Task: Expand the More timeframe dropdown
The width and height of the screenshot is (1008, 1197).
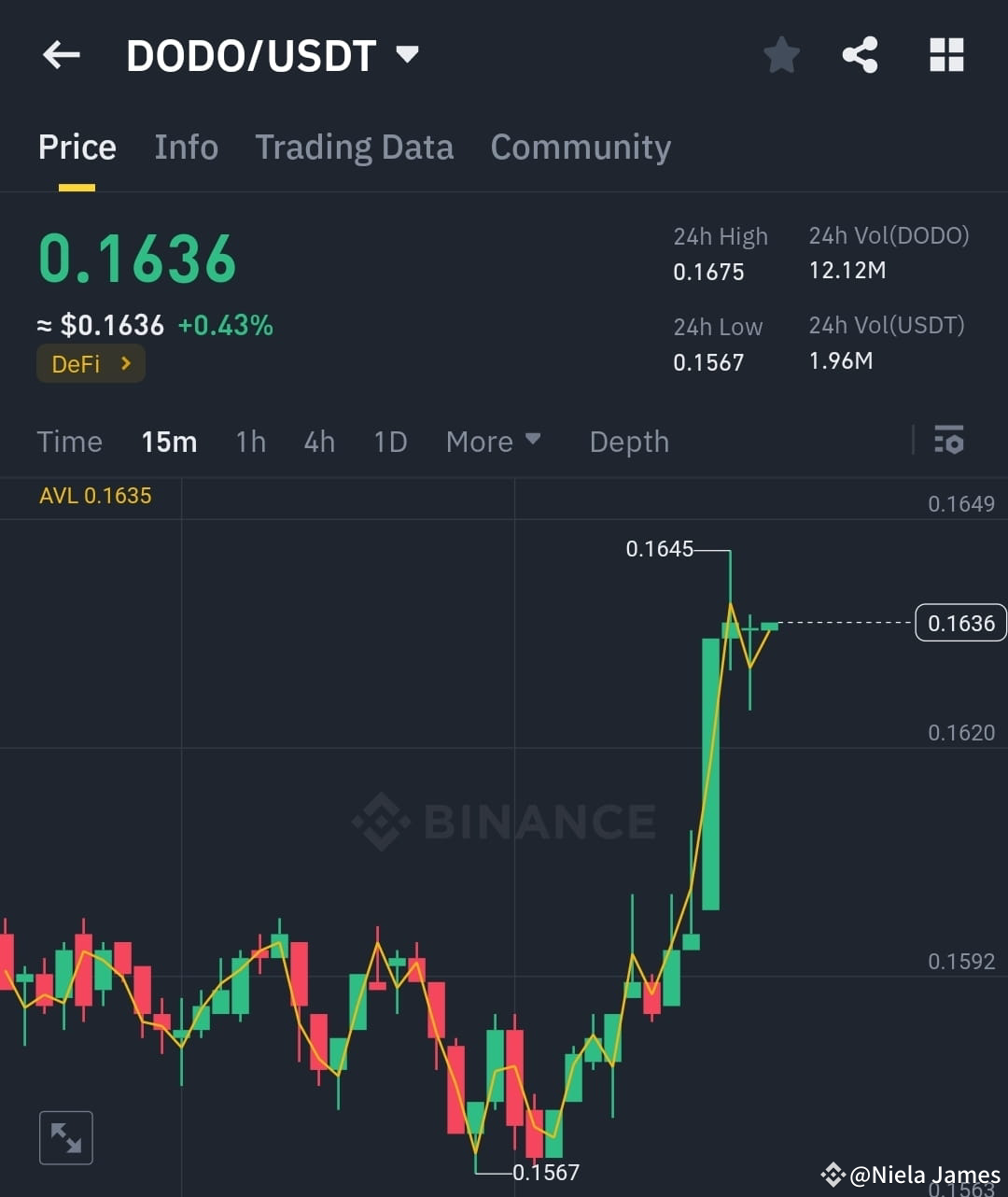Action: [x=493, y=442]
